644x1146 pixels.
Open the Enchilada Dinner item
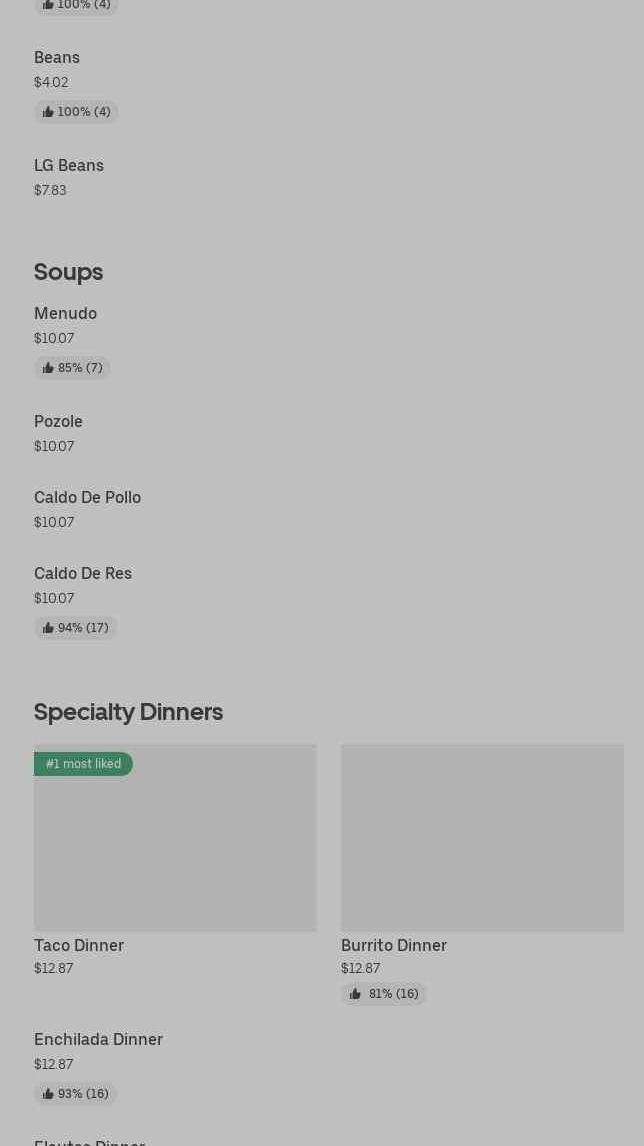[x=98, y=1039]
